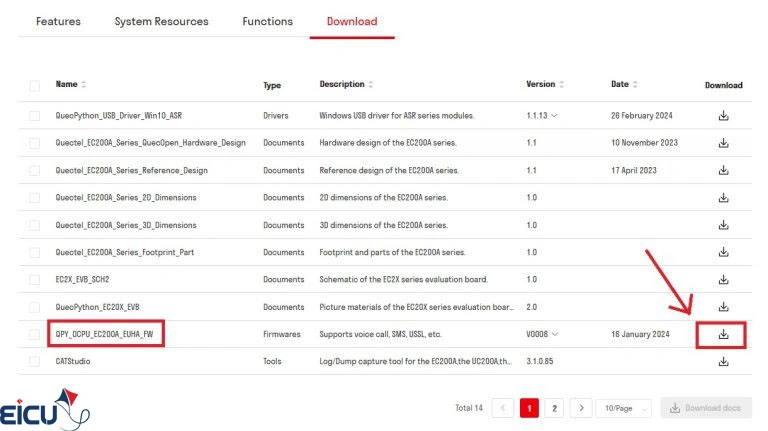Go to next page with right arrow
The height and width of the screenshot is (431, 768).
581,408
